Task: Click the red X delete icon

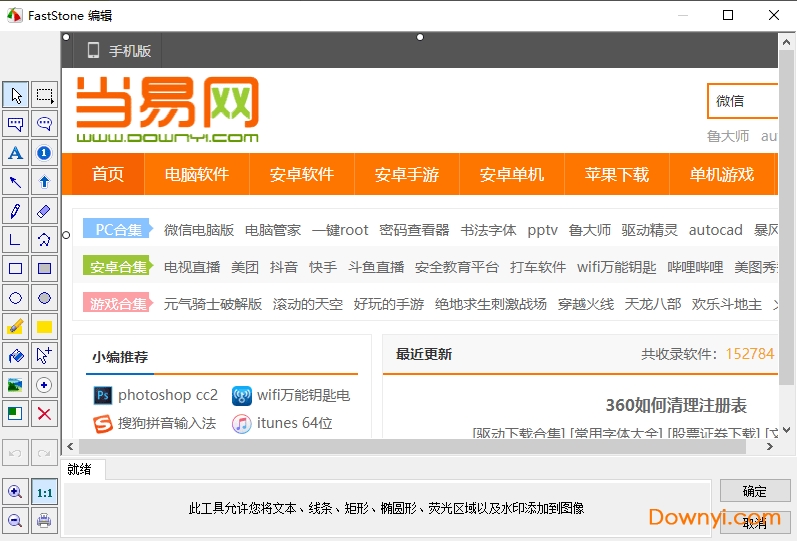Action: pos(45,413)
